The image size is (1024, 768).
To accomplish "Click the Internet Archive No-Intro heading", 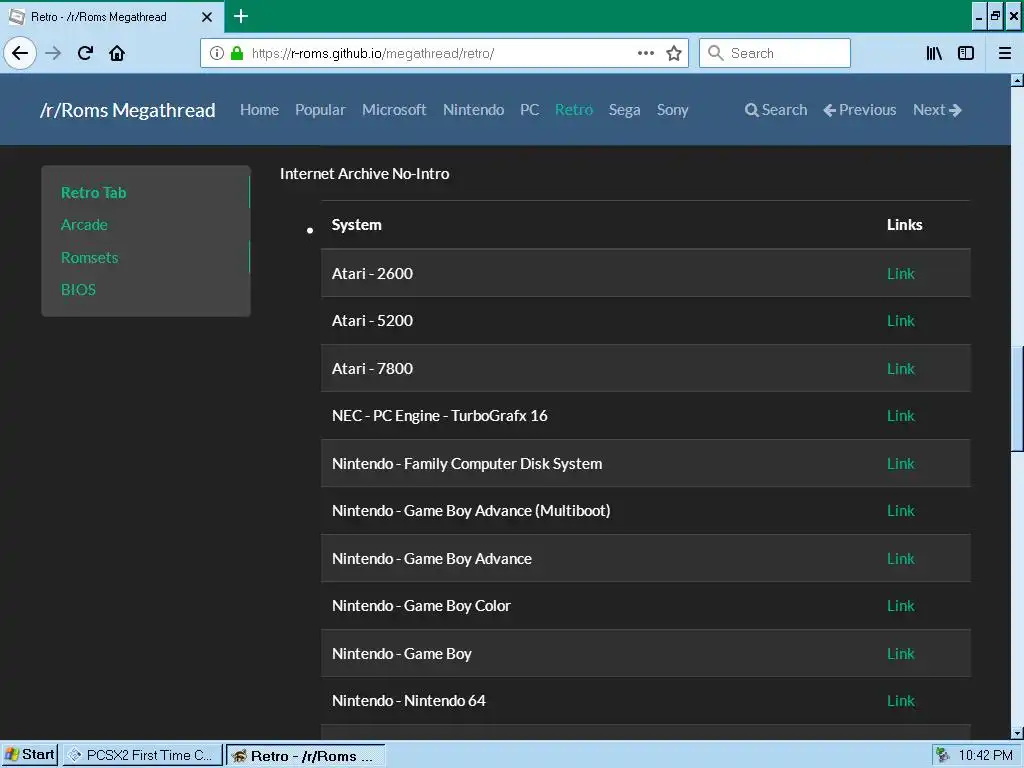I will click(x=364, y=174).
